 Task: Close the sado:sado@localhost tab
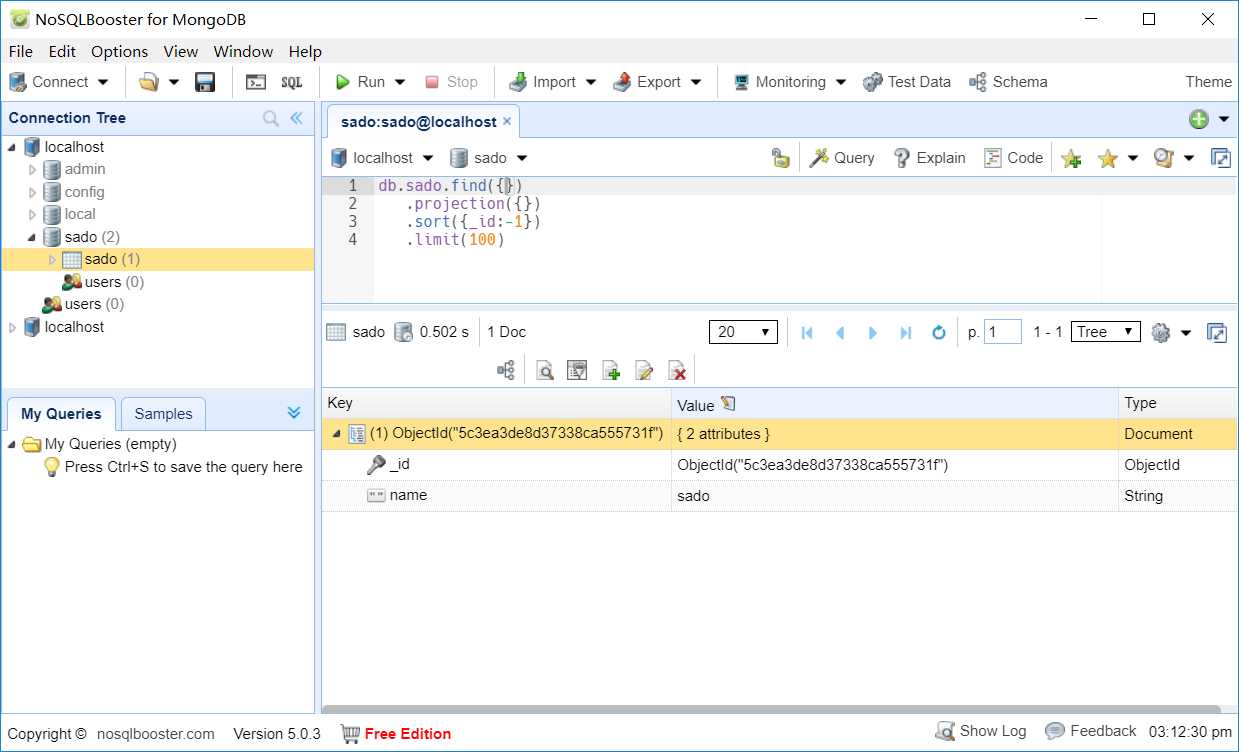(507, 121)
